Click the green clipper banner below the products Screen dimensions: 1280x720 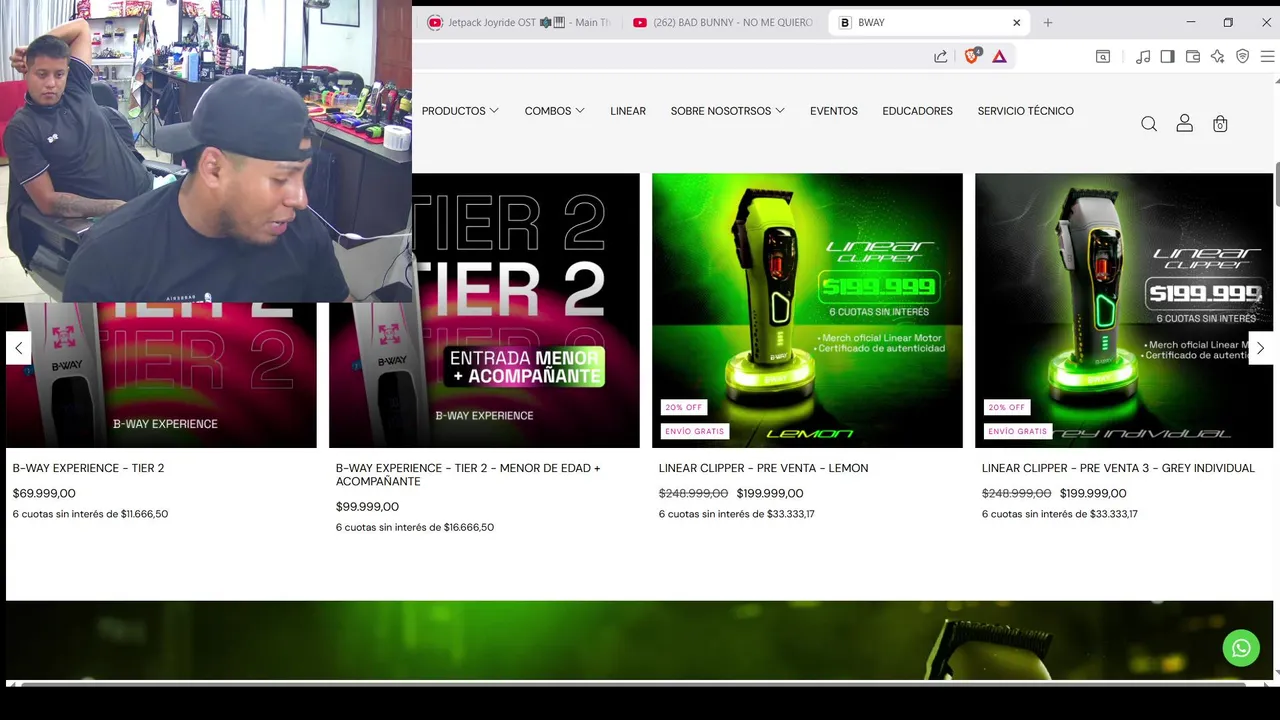(640, 640)
